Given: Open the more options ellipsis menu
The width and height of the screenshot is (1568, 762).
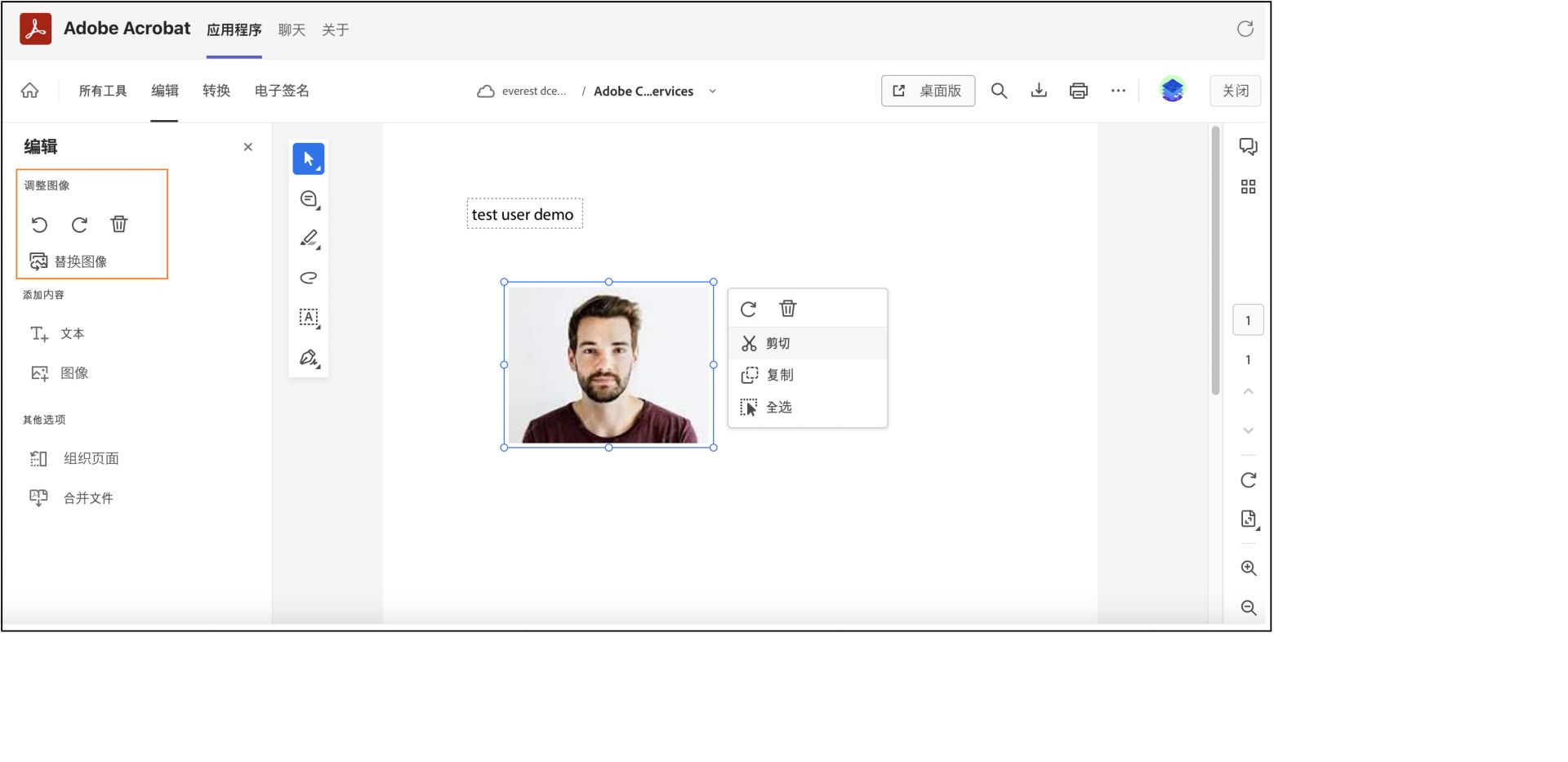Looking at the screenshot, I should [x=1118, y=91].
